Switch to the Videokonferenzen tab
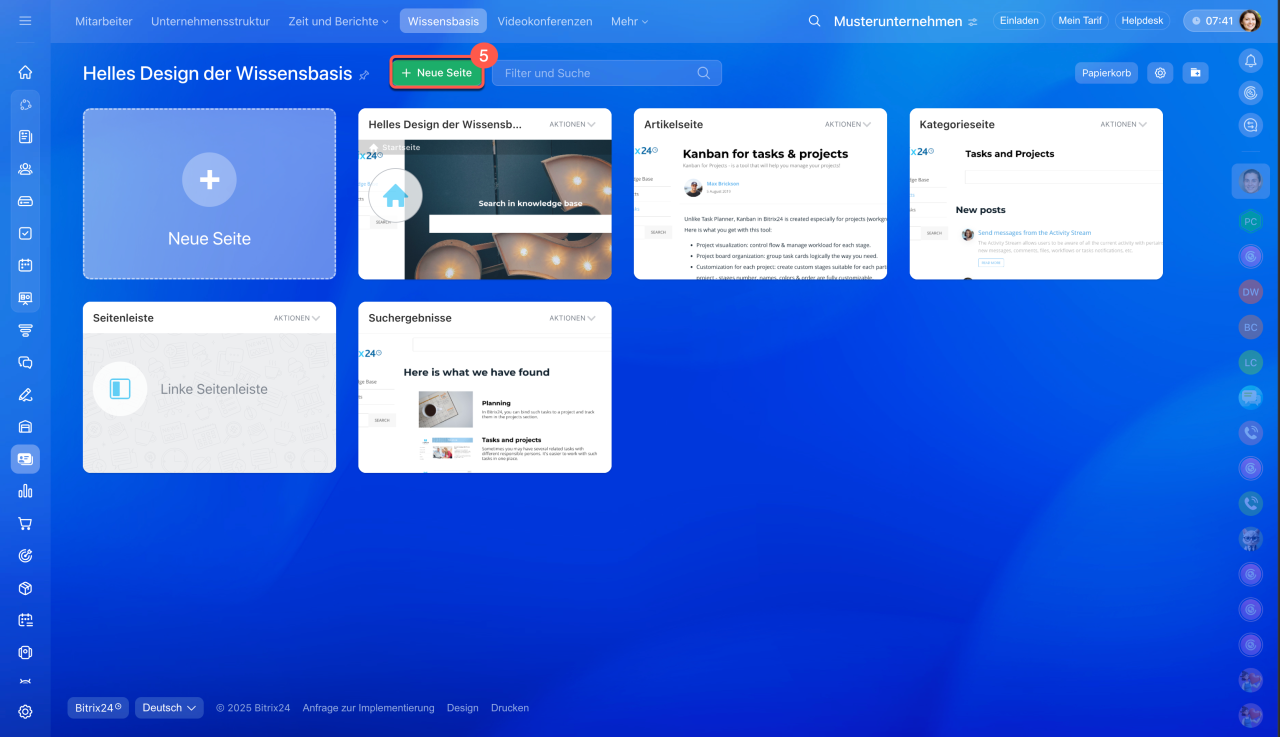1280x737 pixels. tap(544, 21)
